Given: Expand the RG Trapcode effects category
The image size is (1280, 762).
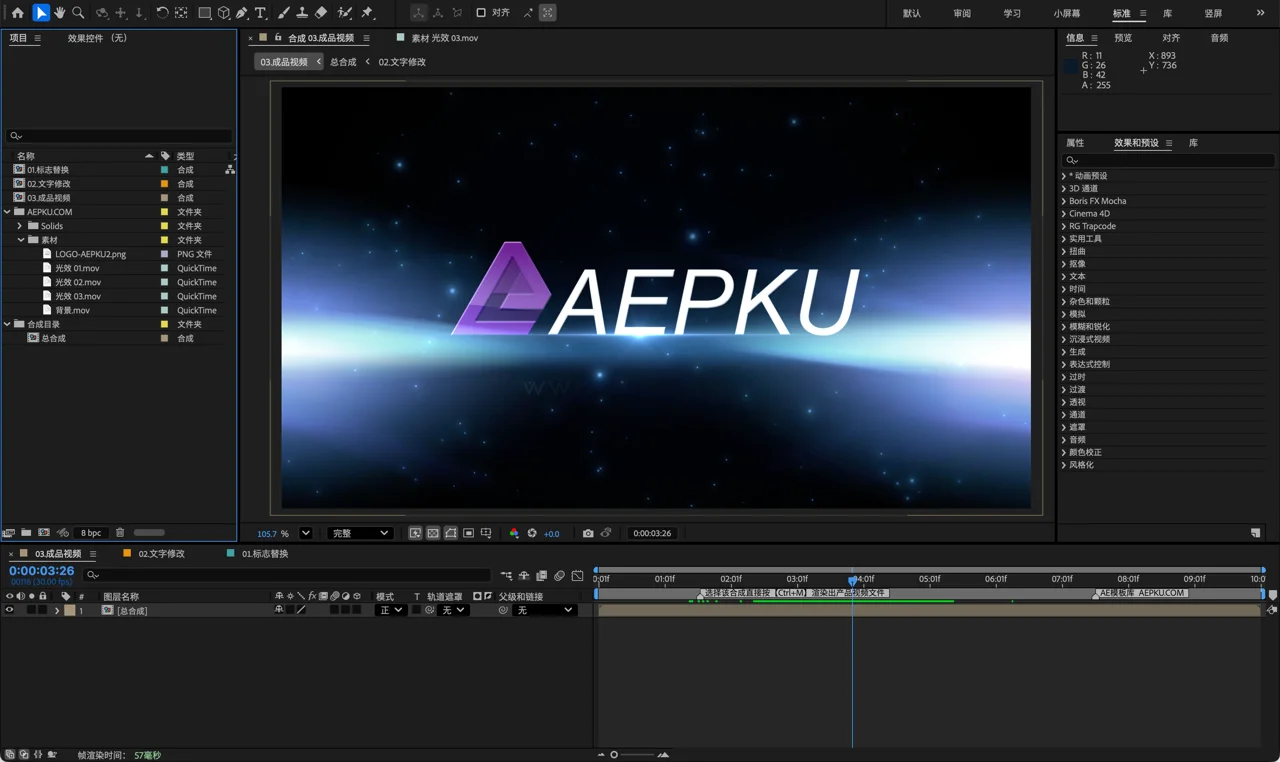Looking at the screenshot, I should [1064, 226].
